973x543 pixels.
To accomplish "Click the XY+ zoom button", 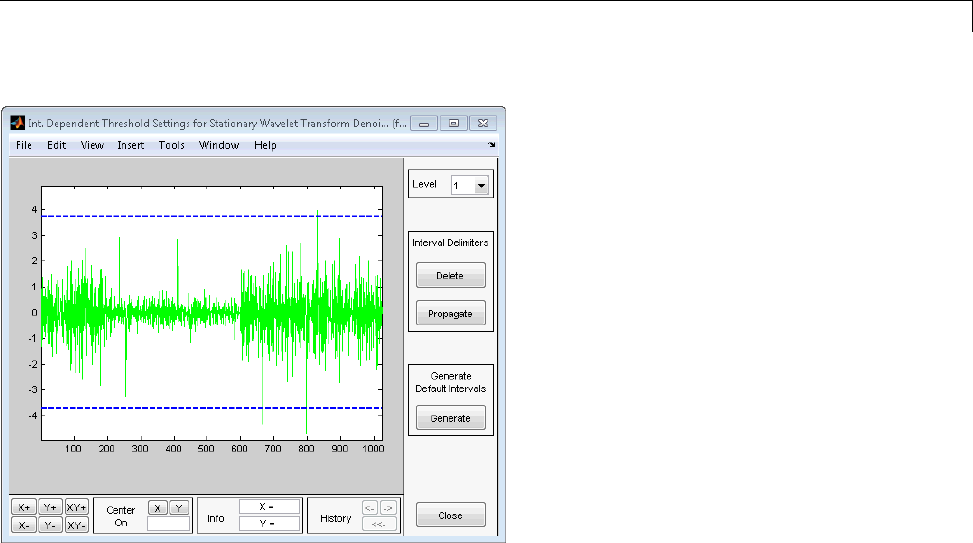I will pyautogui.click(x=77, y=507).
